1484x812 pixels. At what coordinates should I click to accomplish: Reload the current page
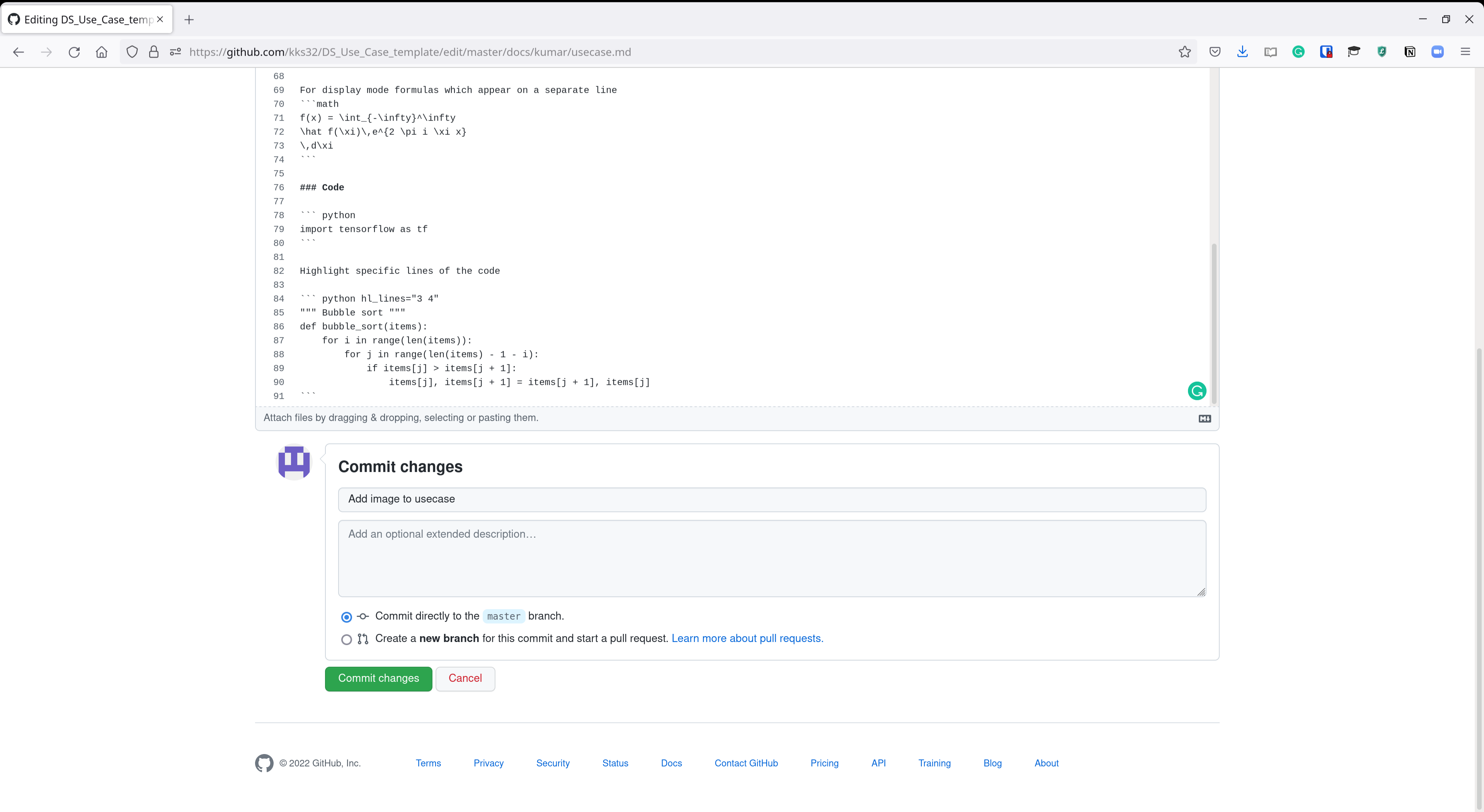click(x=74, y=52)
